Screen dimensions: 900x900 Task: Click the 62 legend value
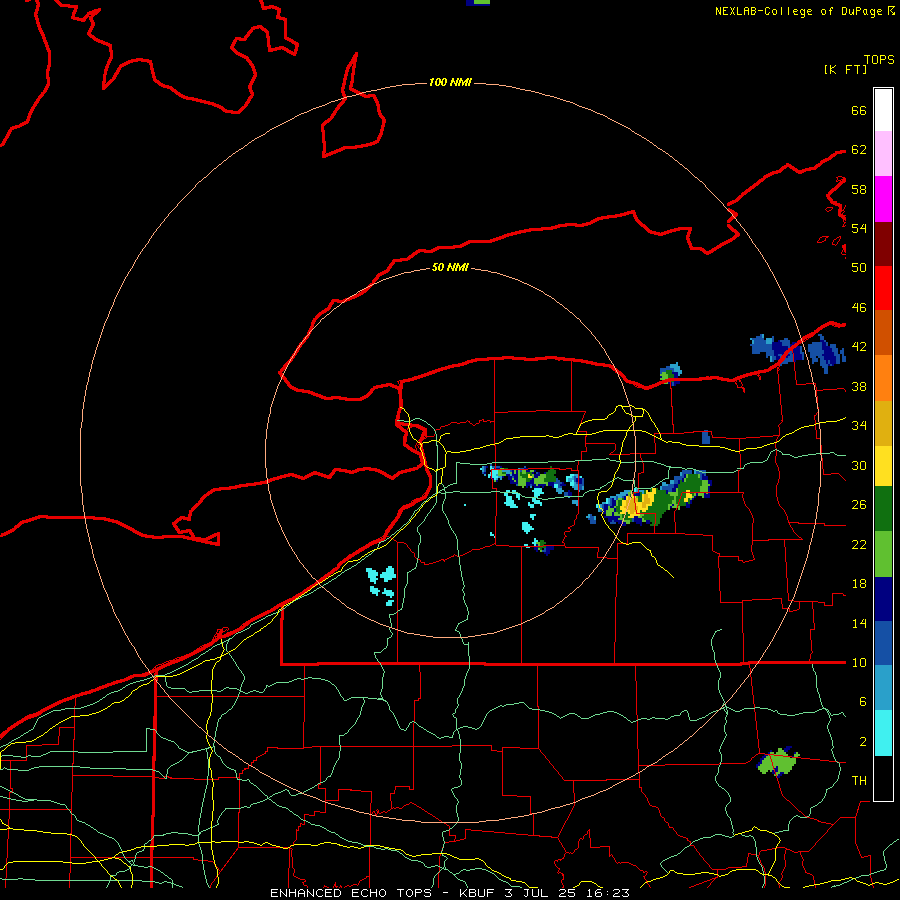(x=859, y=150)
